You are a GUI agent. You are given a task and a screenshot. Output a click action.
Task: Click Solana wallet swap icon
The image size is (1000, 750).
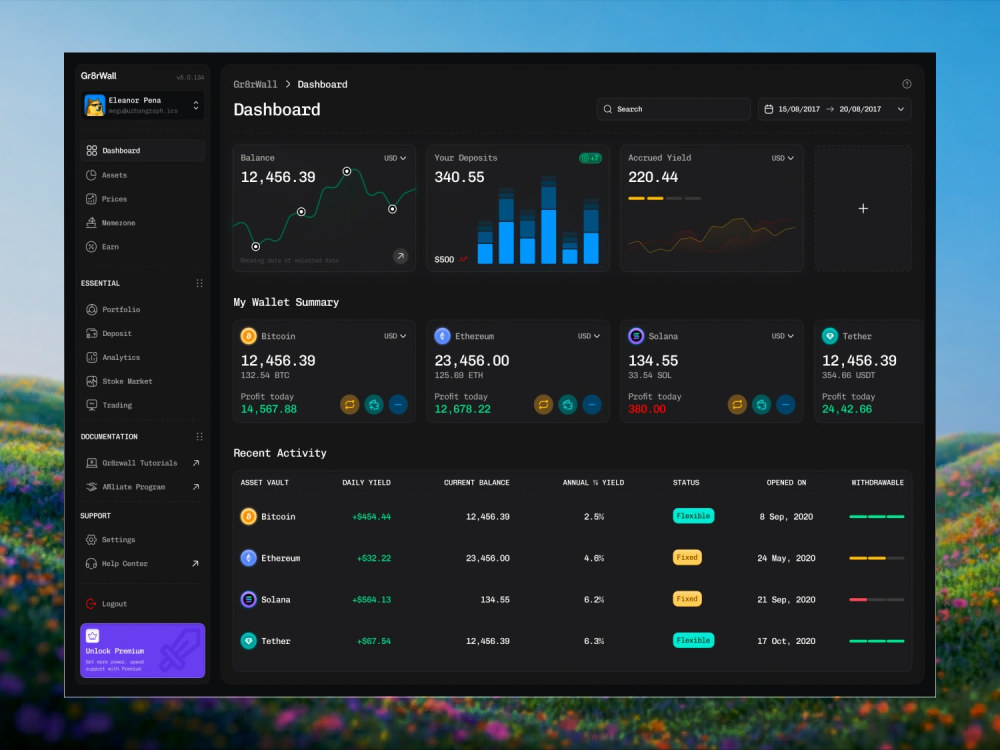click(x=737, y=404)
